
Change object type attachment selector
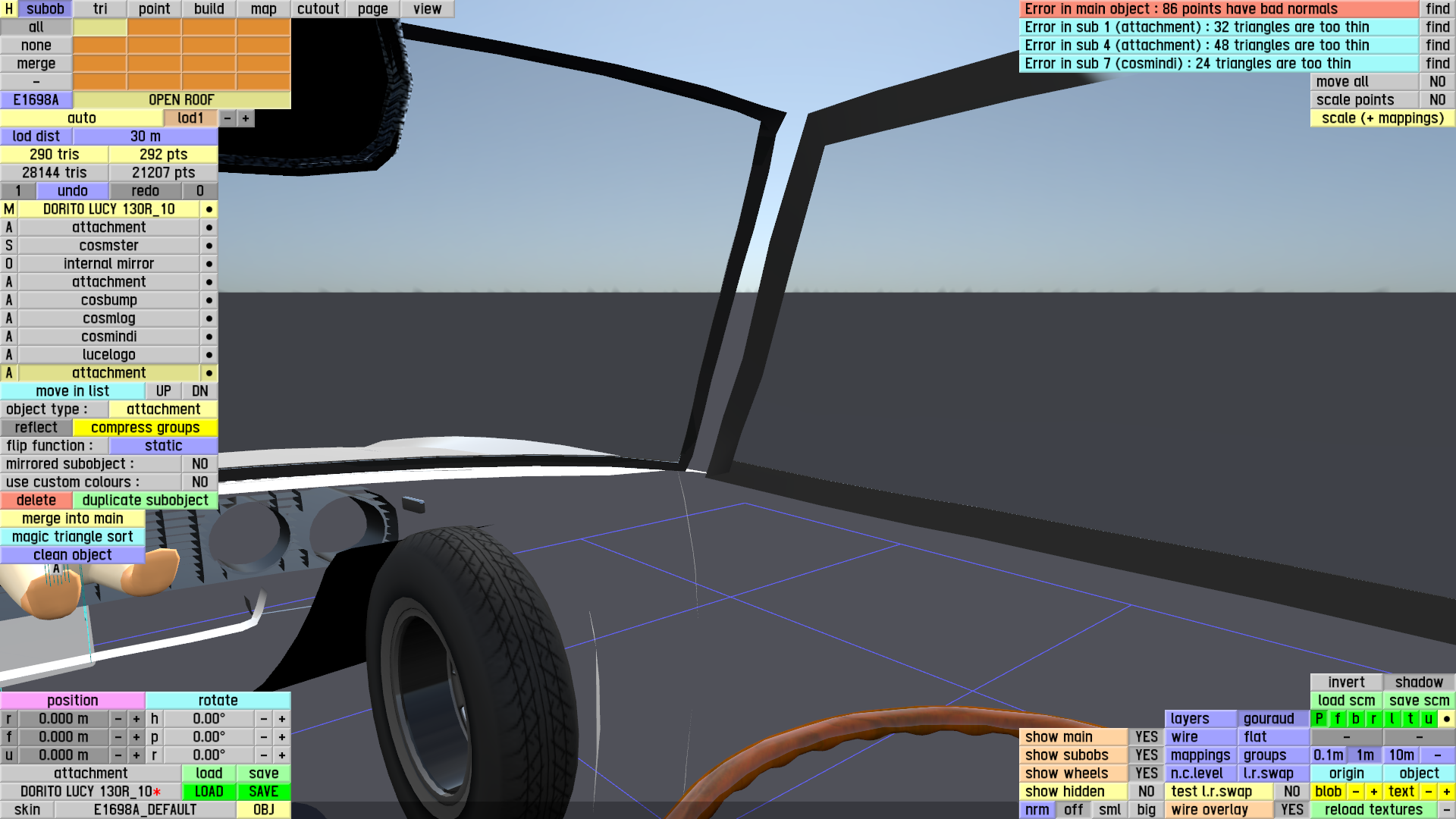pyautogui.click(x=163, y=409)
